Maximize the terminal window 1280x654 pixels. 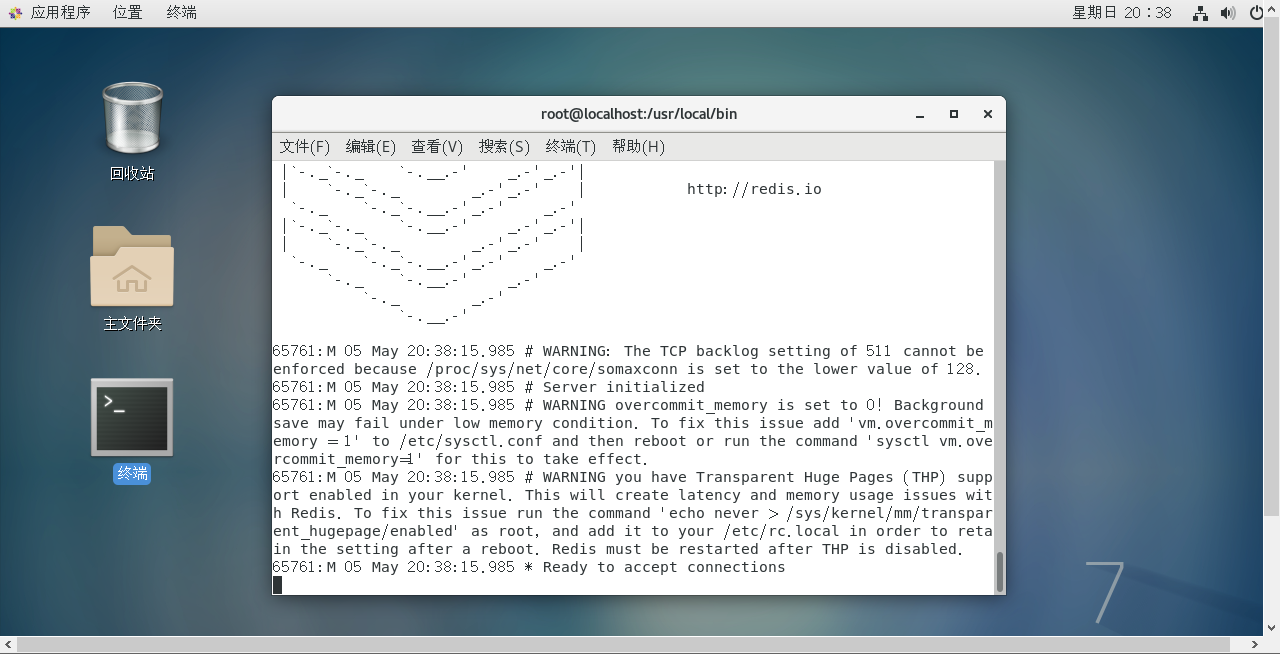[x=954, y=114]
